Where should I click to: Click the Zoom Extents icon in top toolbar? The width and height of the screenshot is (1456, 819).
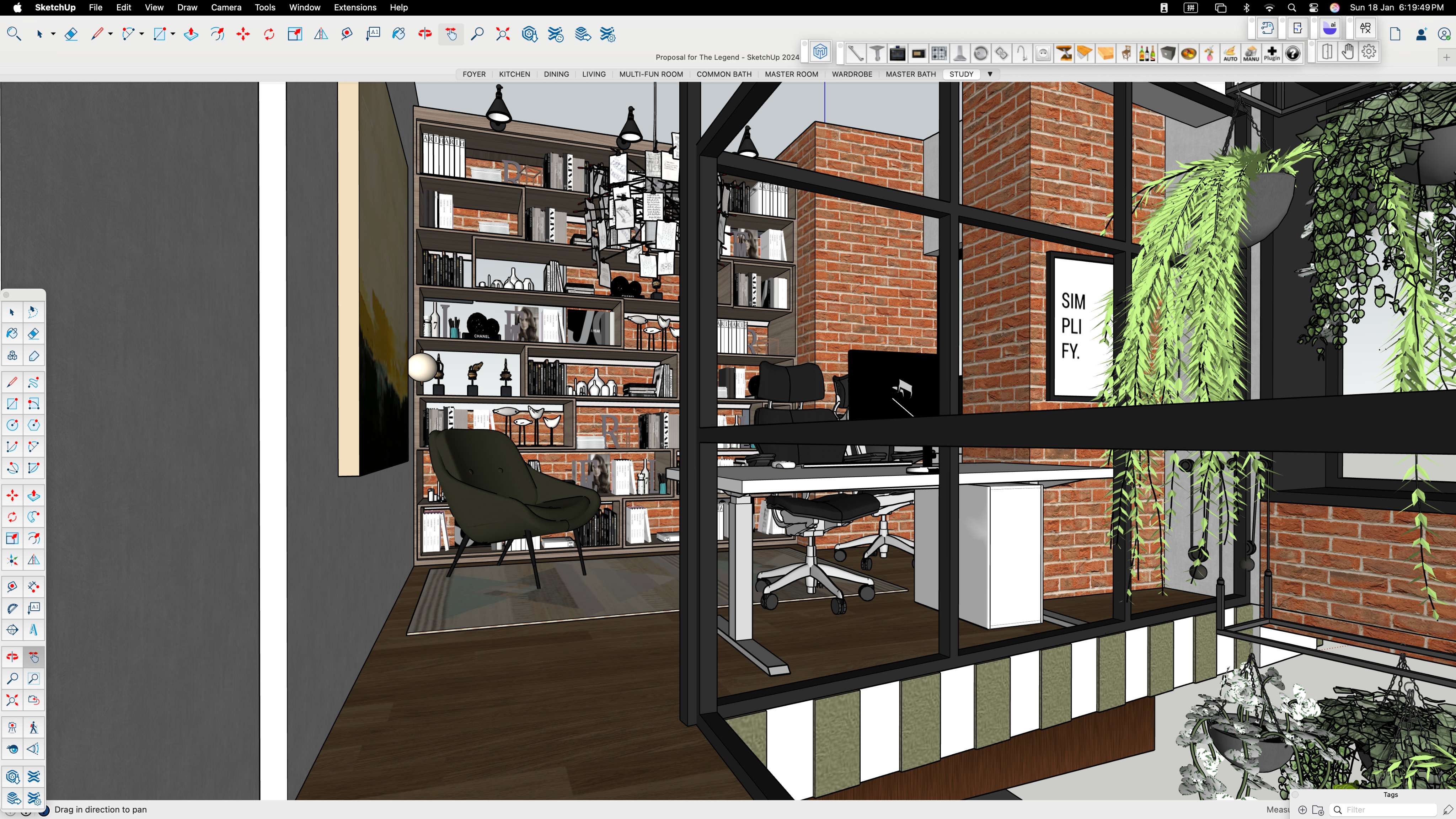[503, 34]
